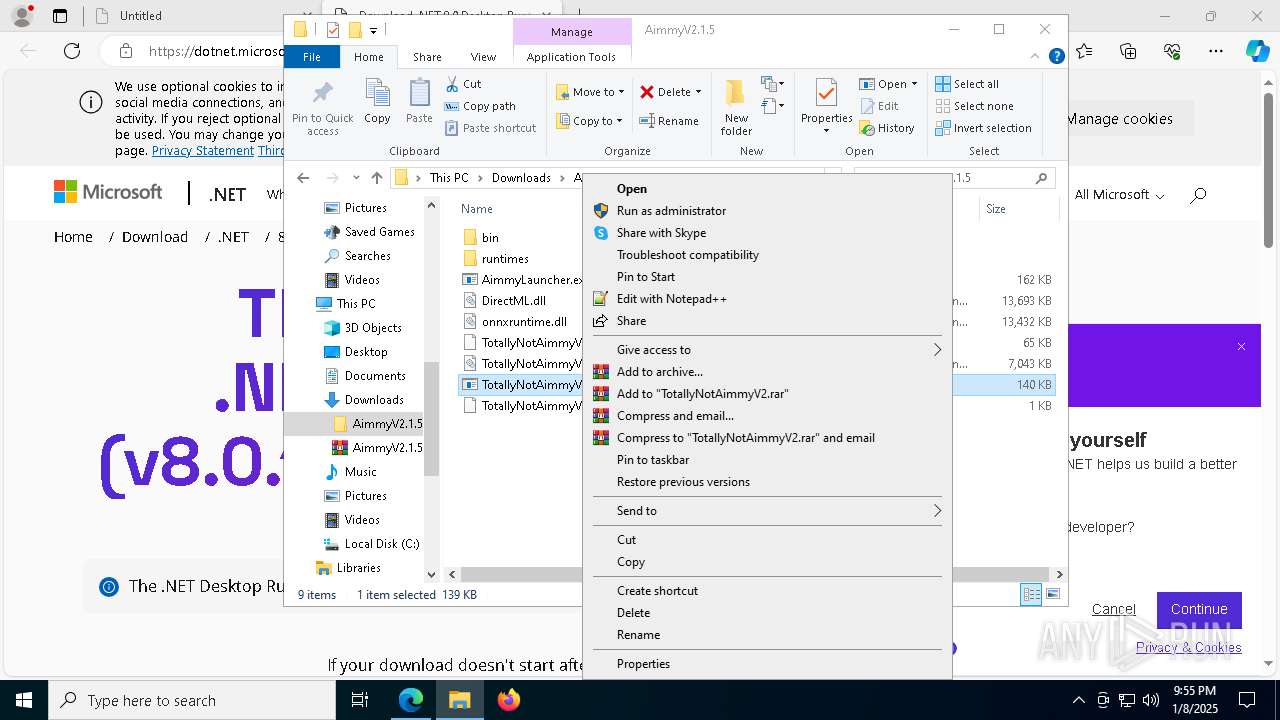Click the Explorer search magnifier icon
1280x720 pixels.
click(1041, 178)
